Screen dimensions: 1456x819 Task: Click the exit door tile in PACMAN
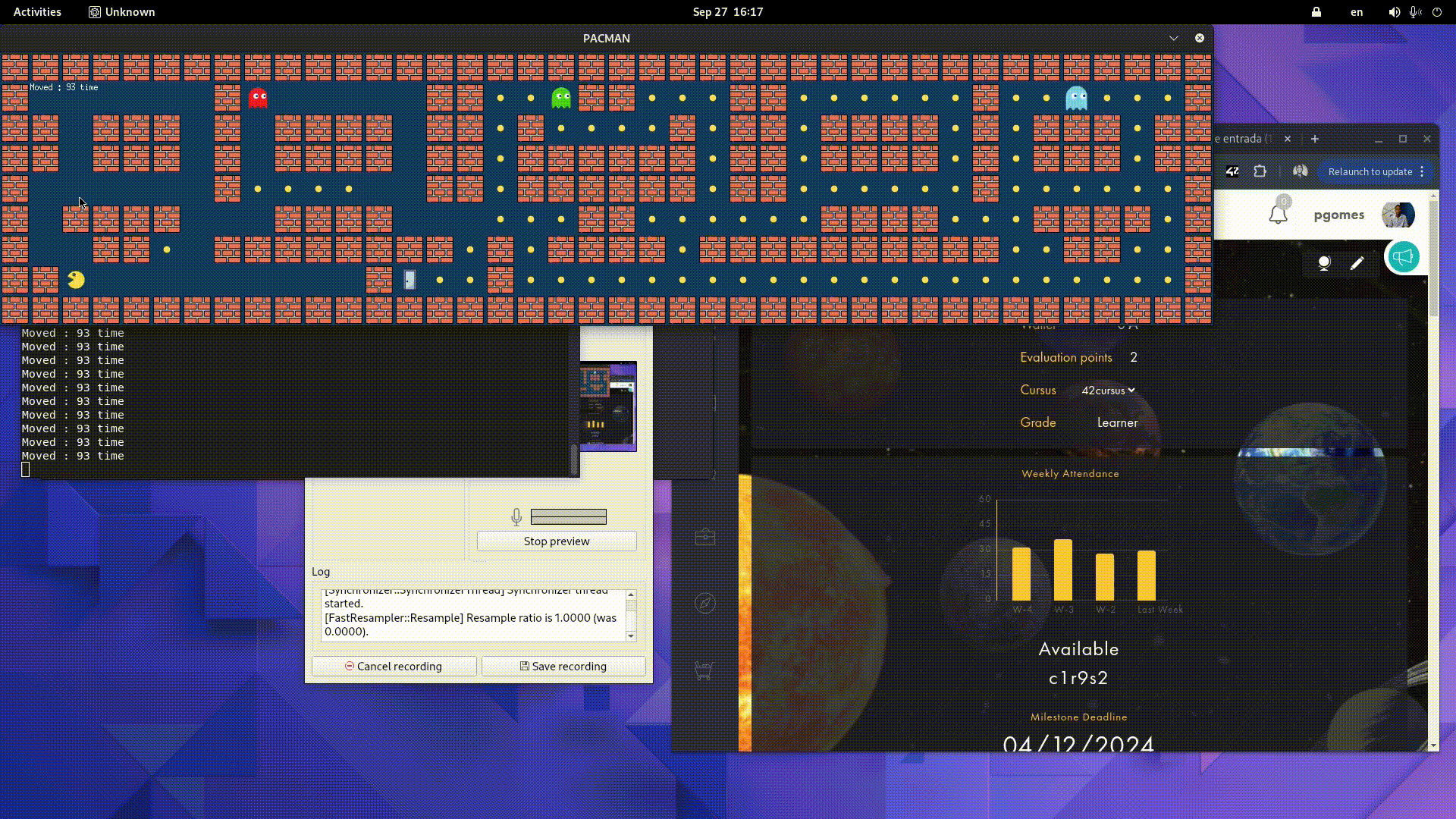(409, 280)
